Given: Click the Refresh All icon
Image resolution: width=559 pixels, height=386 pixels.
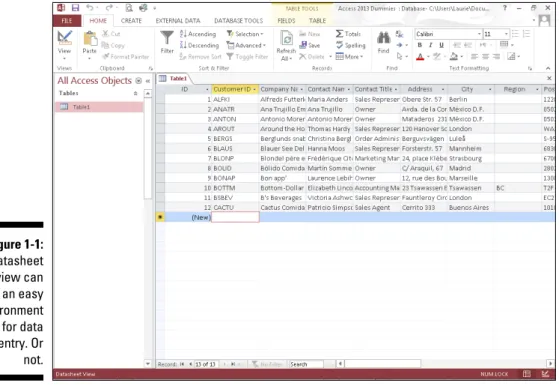Looking at the screenshot, I should coord(286,38).
